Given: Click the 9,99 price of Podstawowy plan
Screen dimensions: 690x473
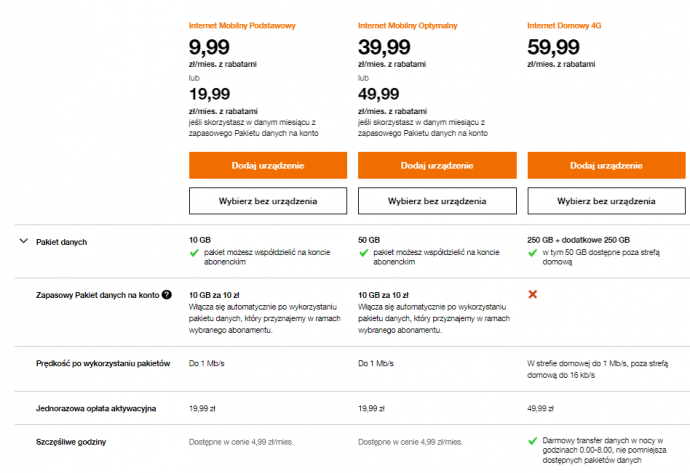Looking at the screenshot, I should click(209, 47).
